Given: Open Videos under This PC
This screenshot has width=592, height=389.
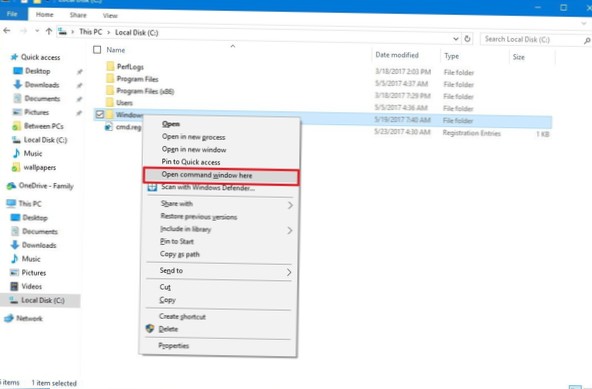Looking at the screenshot, I should (32, 287).
